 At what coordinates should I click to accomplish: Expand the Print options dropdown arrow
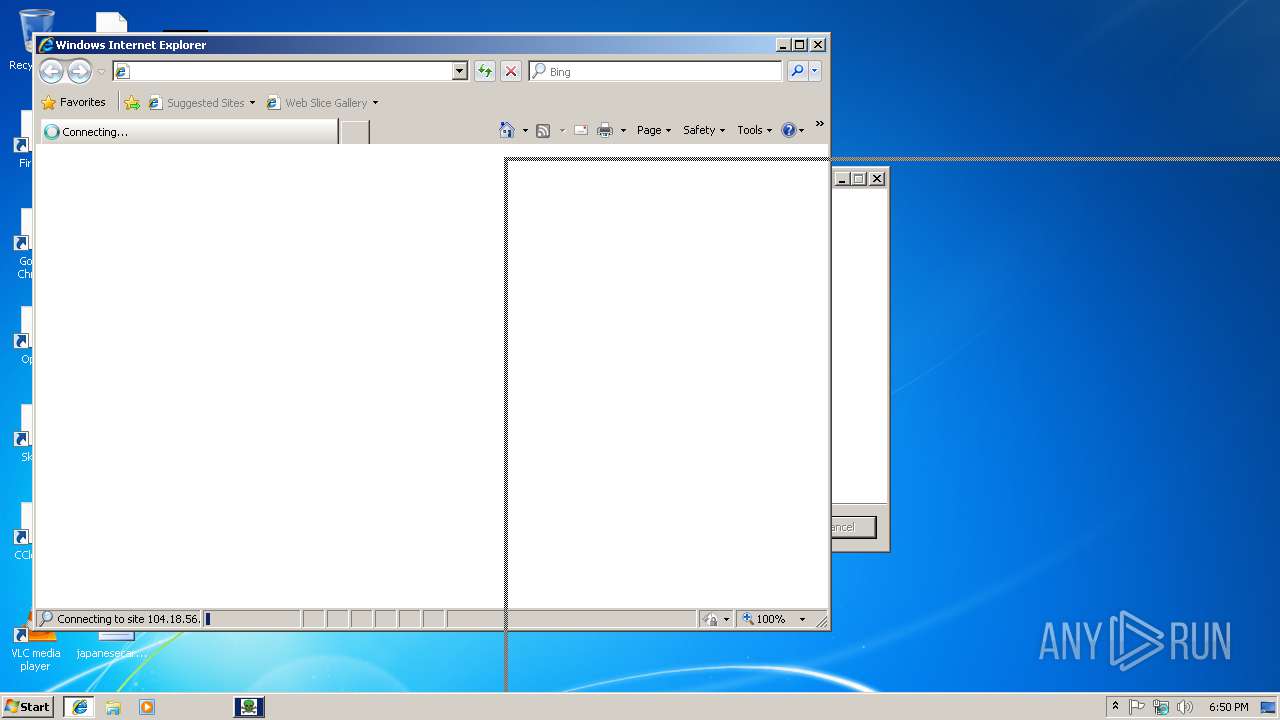click(x=623, y=130)
